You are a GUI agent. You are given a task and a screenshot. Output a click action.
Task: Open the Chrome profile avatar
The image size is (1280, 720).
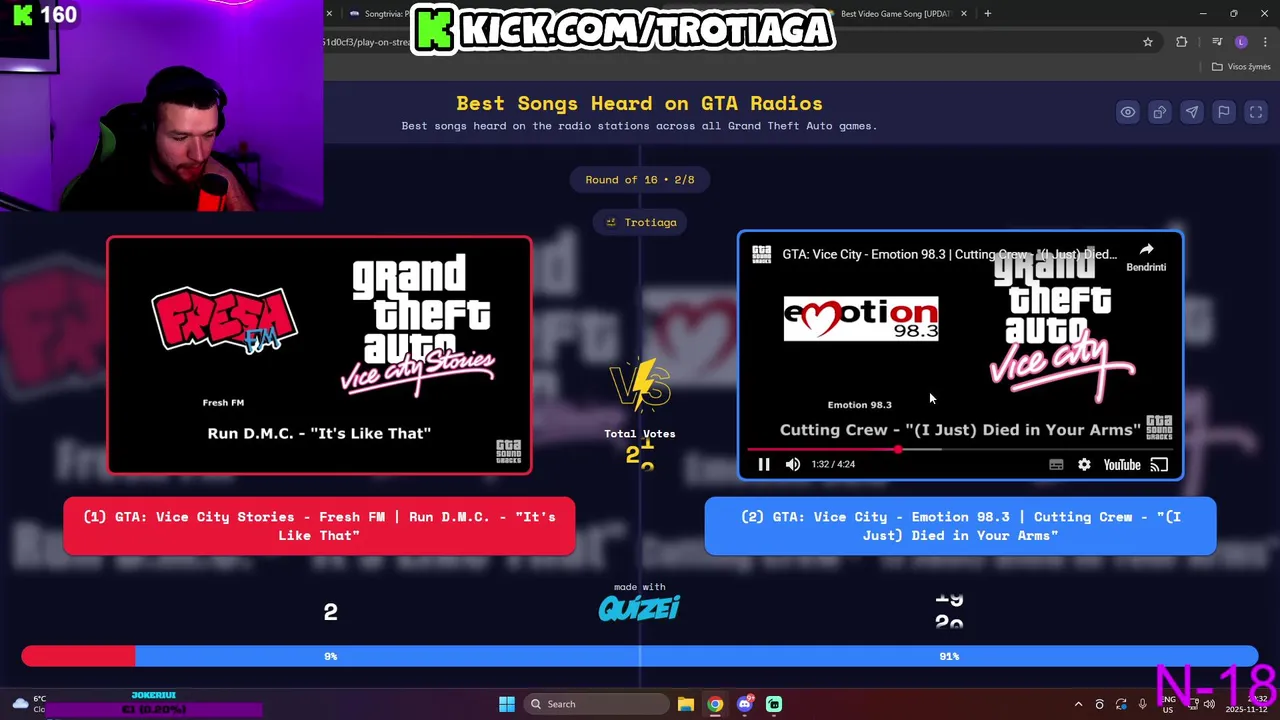(1241, 42)
